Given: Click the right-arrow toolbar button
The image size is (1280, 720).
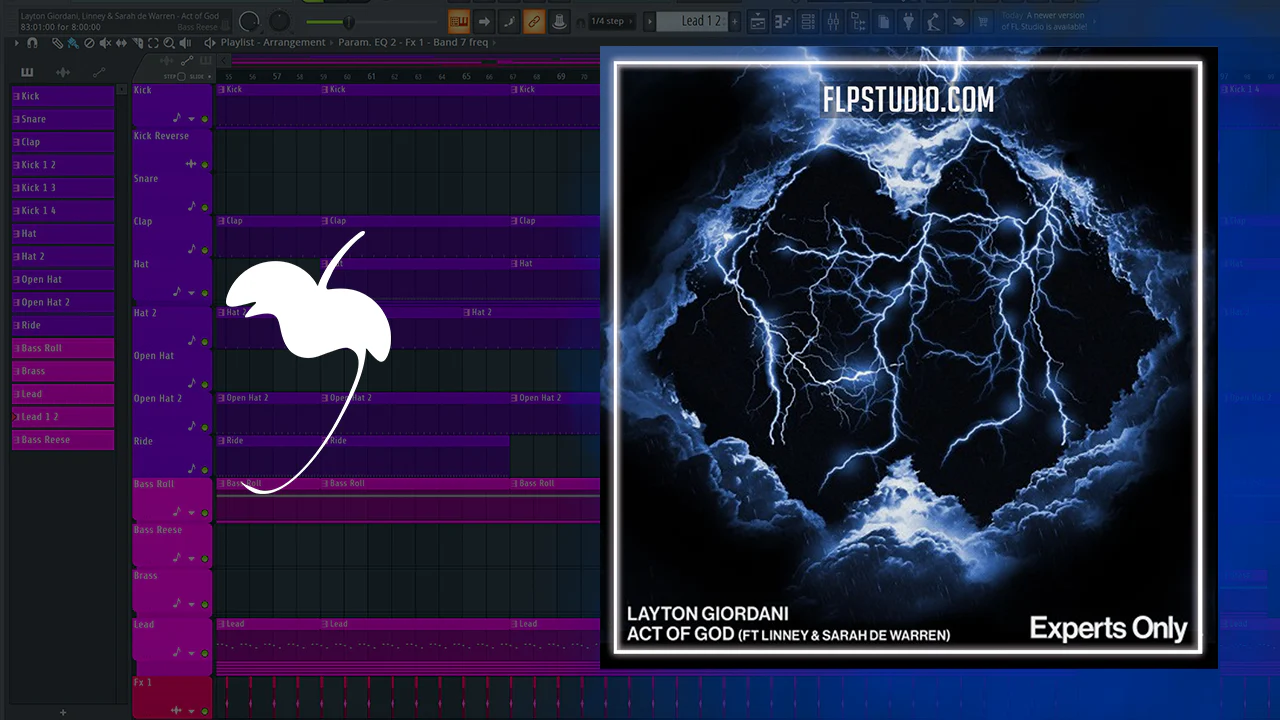Looking at the screenshot, I should tap(484, 21).
